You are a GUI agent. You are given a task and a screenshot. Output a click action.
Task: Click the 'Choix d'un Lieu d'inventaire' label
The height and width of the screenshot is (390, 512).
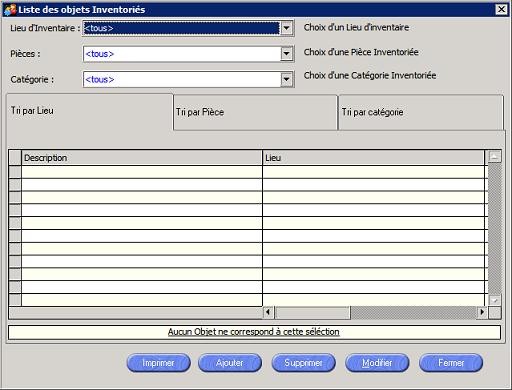click(356, 27)
